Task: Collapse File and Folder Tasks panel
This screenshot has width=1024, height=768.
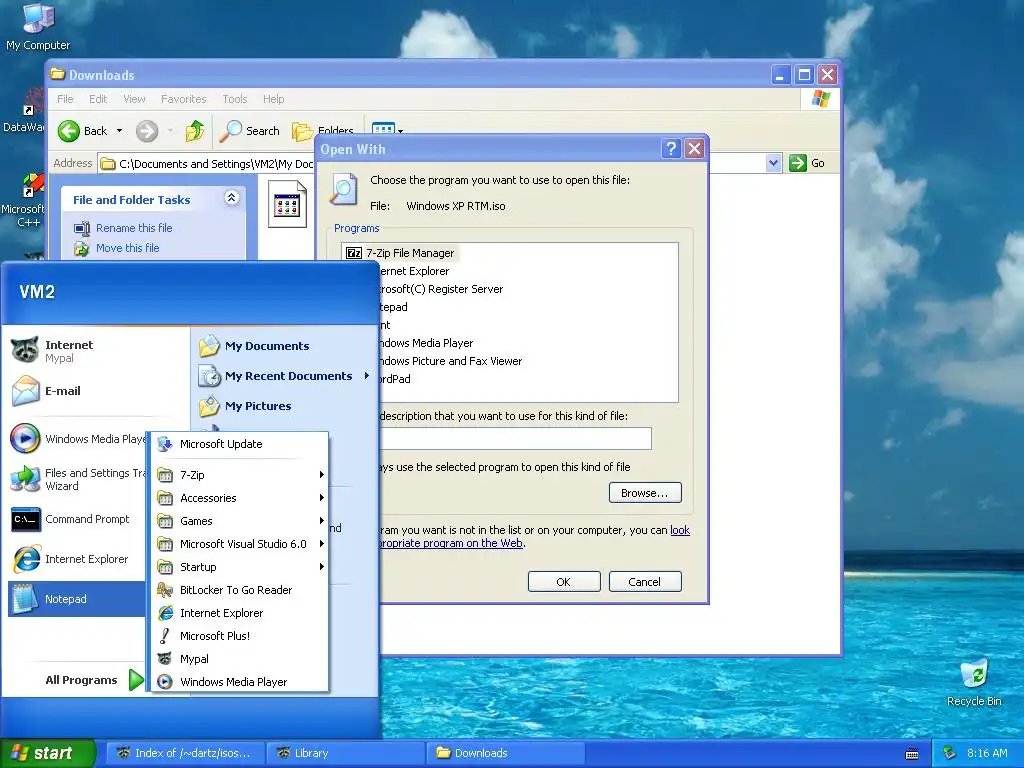Action: point(231,198)
